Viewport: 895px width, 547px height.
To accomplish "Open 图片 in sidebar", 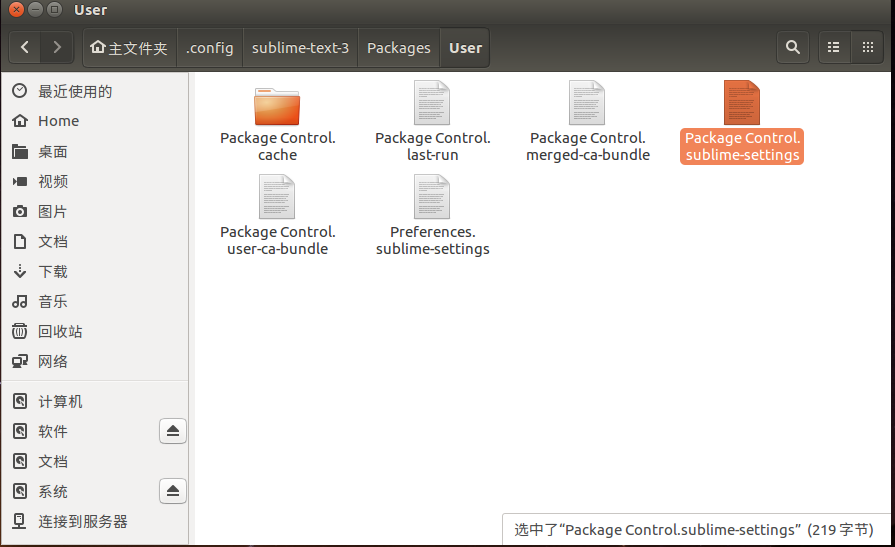I will coord(94,212).
